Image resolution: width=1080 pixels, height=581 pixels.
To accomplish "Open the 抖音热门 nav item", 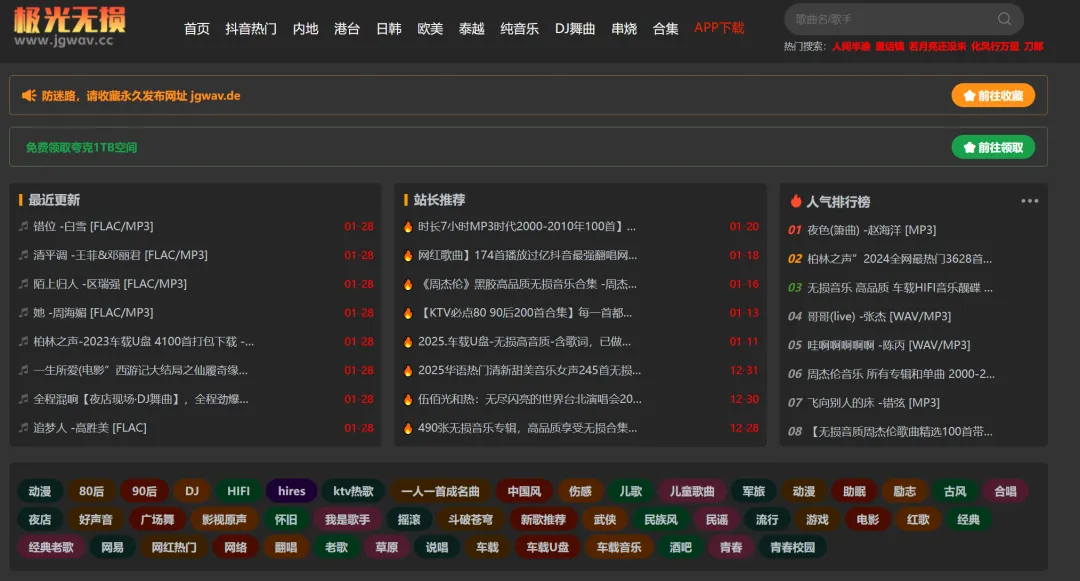I will 251,28.
